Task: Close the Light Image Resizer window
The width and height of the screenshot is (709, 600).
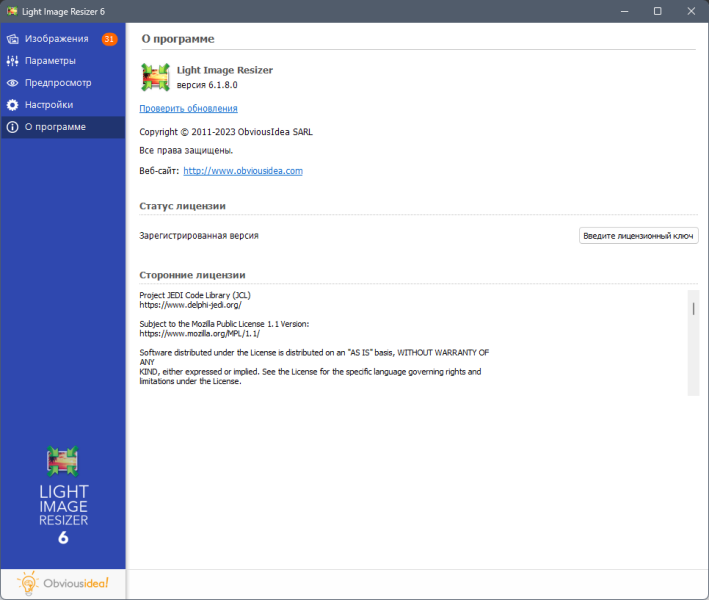Action: (691, 11)
